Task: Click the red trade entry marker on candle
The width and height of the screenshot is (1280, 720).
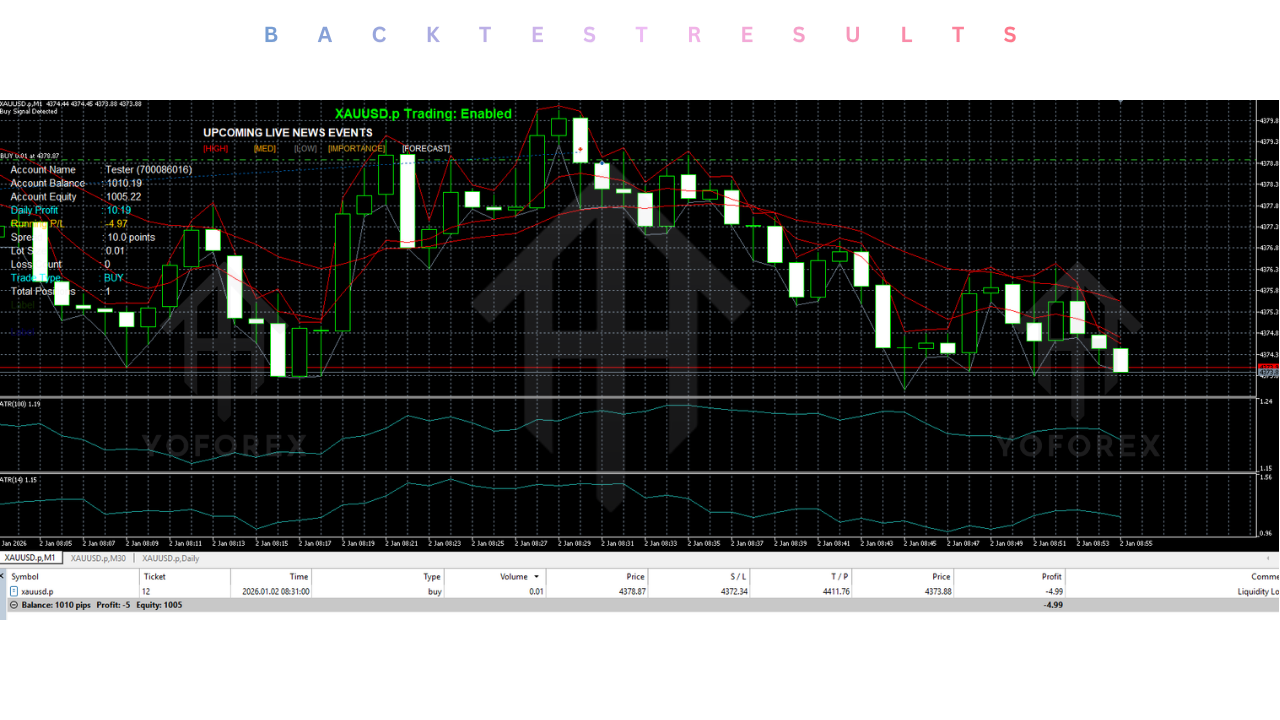Action: [580, 150]
